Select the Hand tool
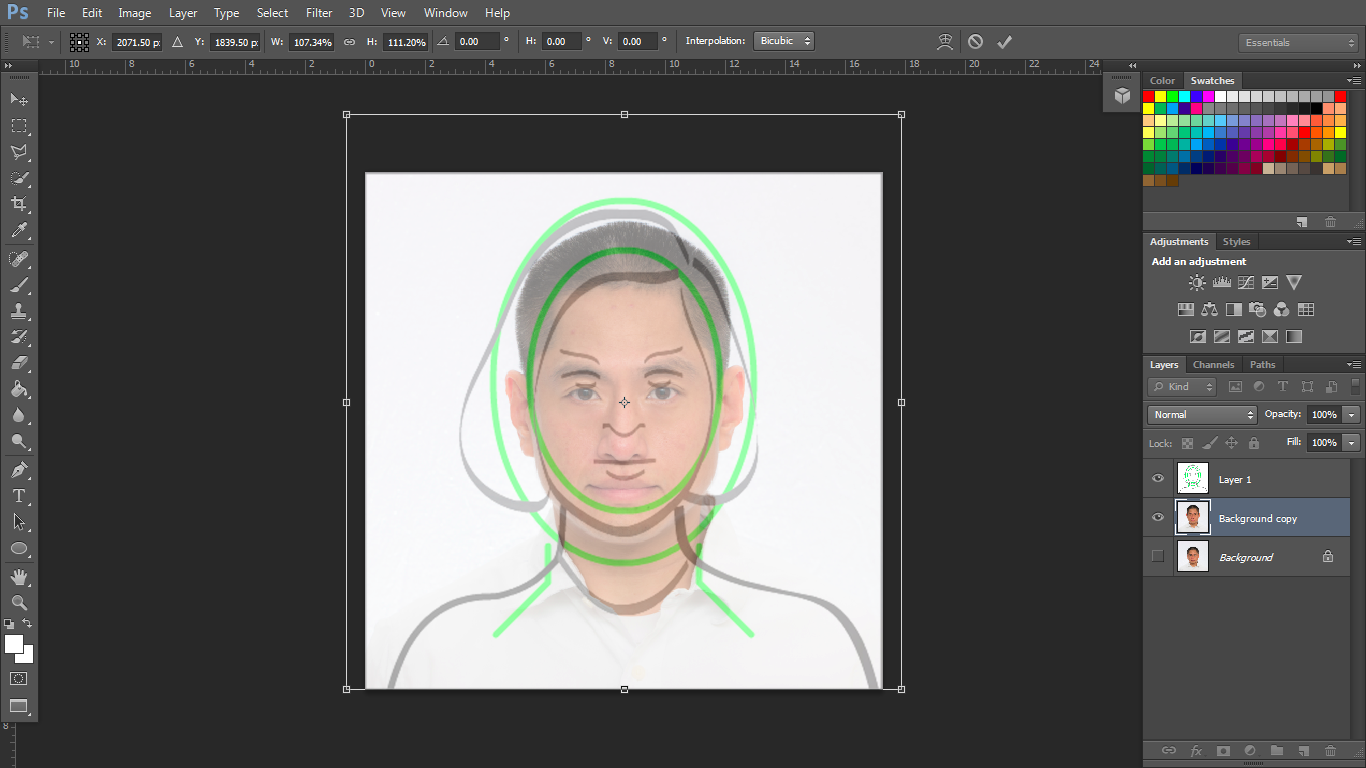This screenshot has width=1366, height=768. click(18, 576)
